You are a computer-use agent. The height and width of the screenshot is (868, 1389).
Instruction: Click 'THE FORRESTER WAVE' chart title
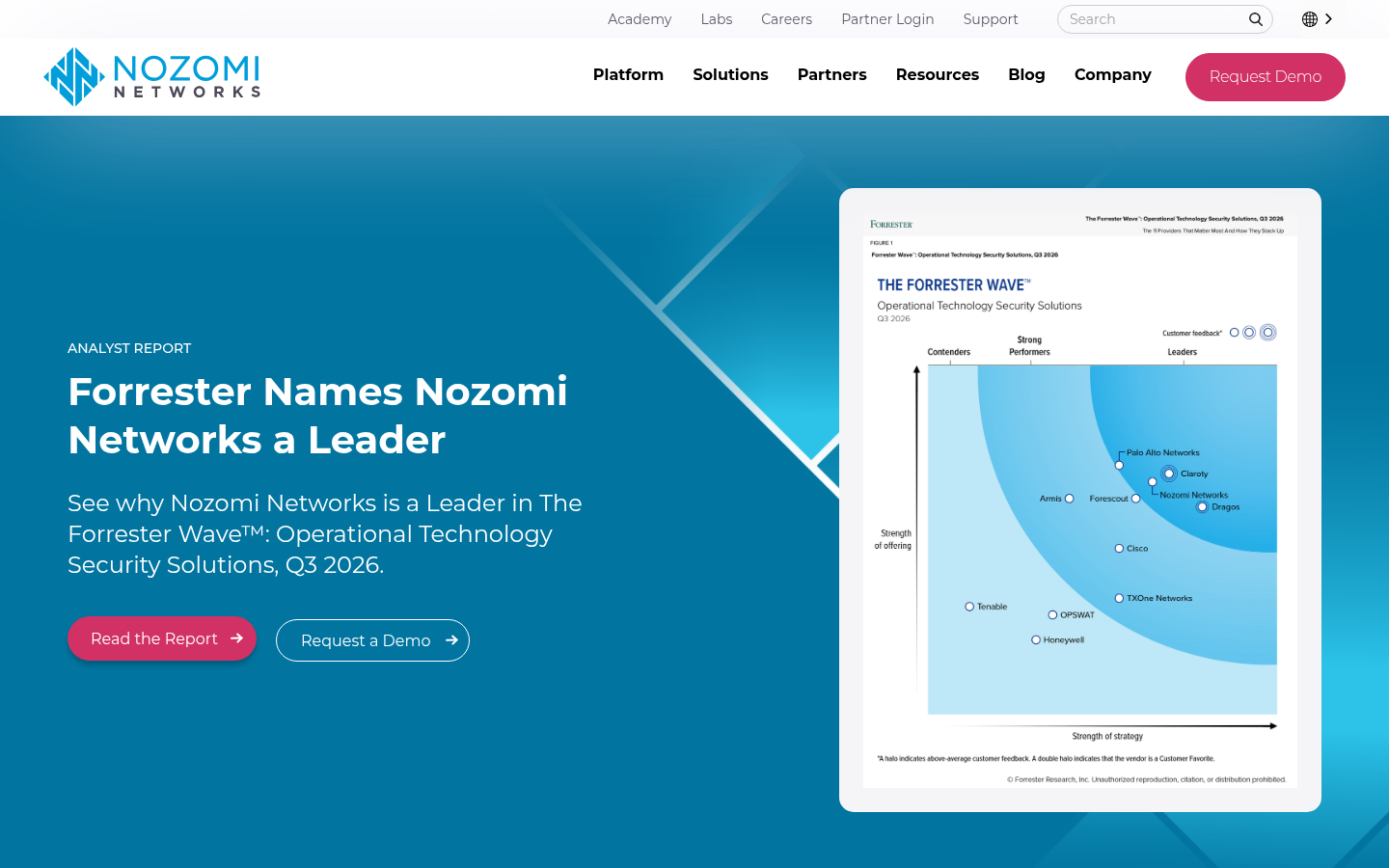coord(954,285)
